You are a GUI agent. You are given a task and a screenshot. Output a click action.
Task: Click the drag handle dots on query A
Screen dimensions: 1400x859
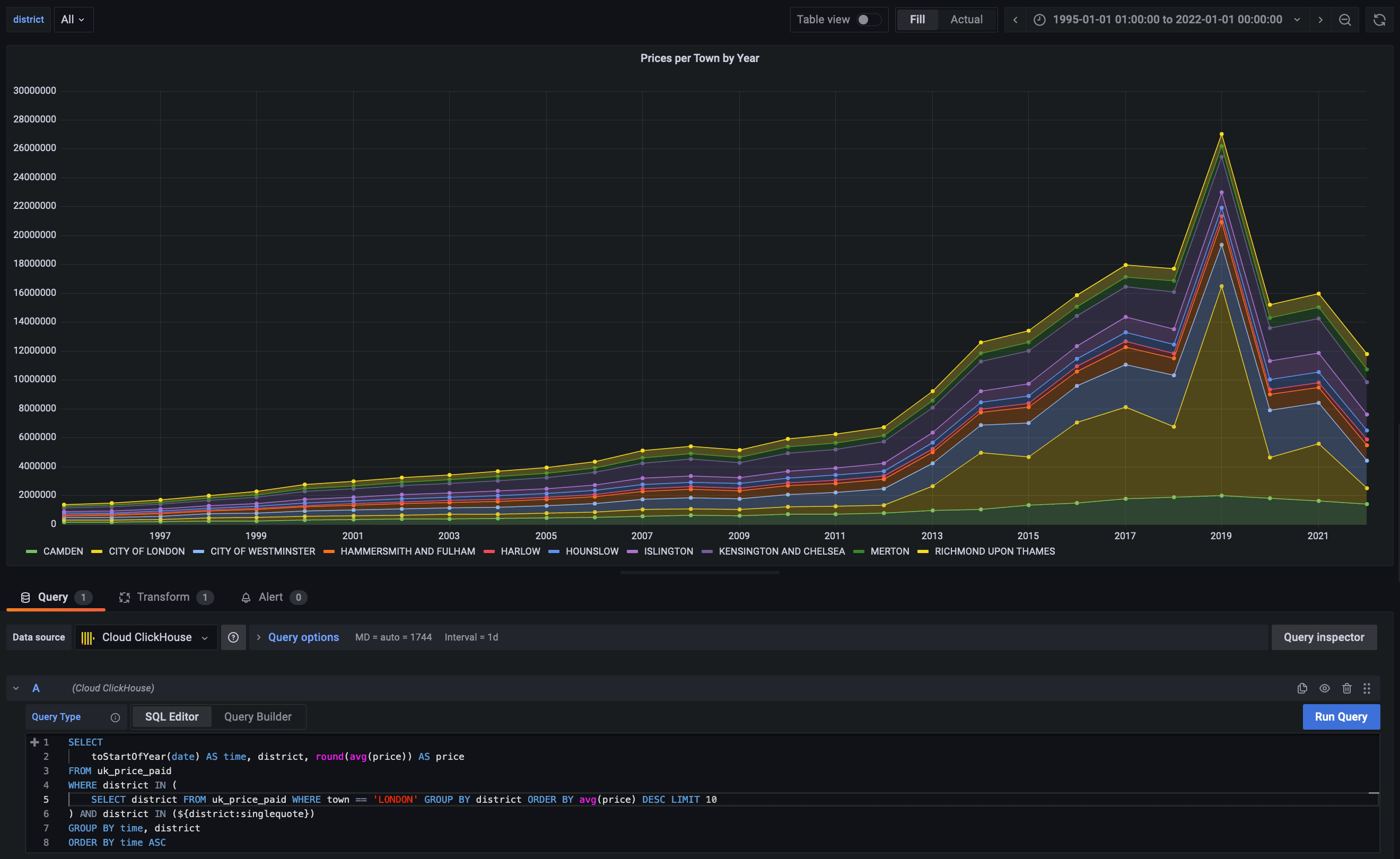tap(1367, 688)
